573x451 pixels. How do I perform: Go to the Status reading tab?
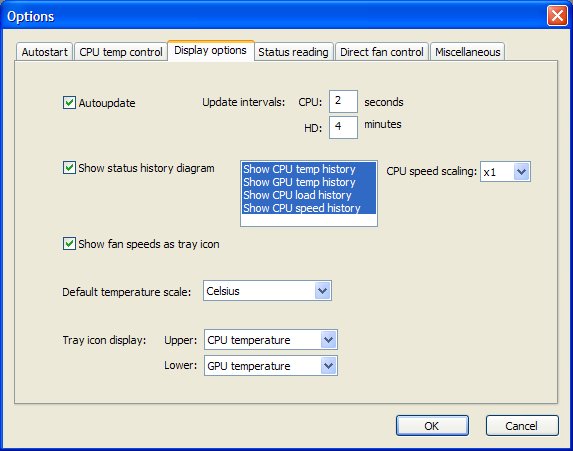tap(293, 52)
